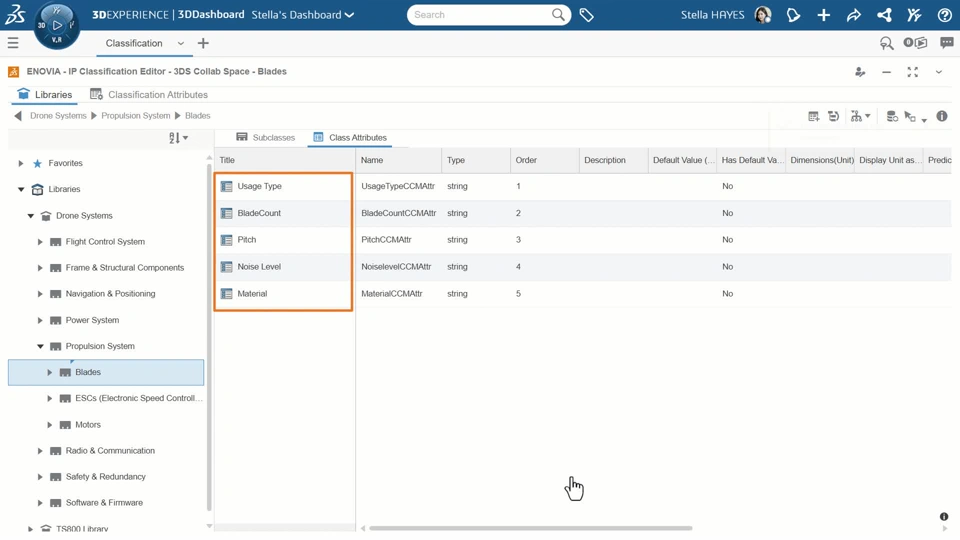Expand the Blades class
This screenshot has width=960, height=540.
[x=50, y=372]
